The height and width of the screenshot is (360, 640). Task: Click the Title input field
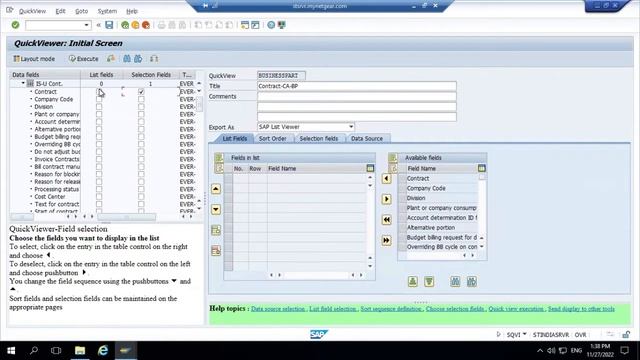pyautogui.click(x=357, y=86)
